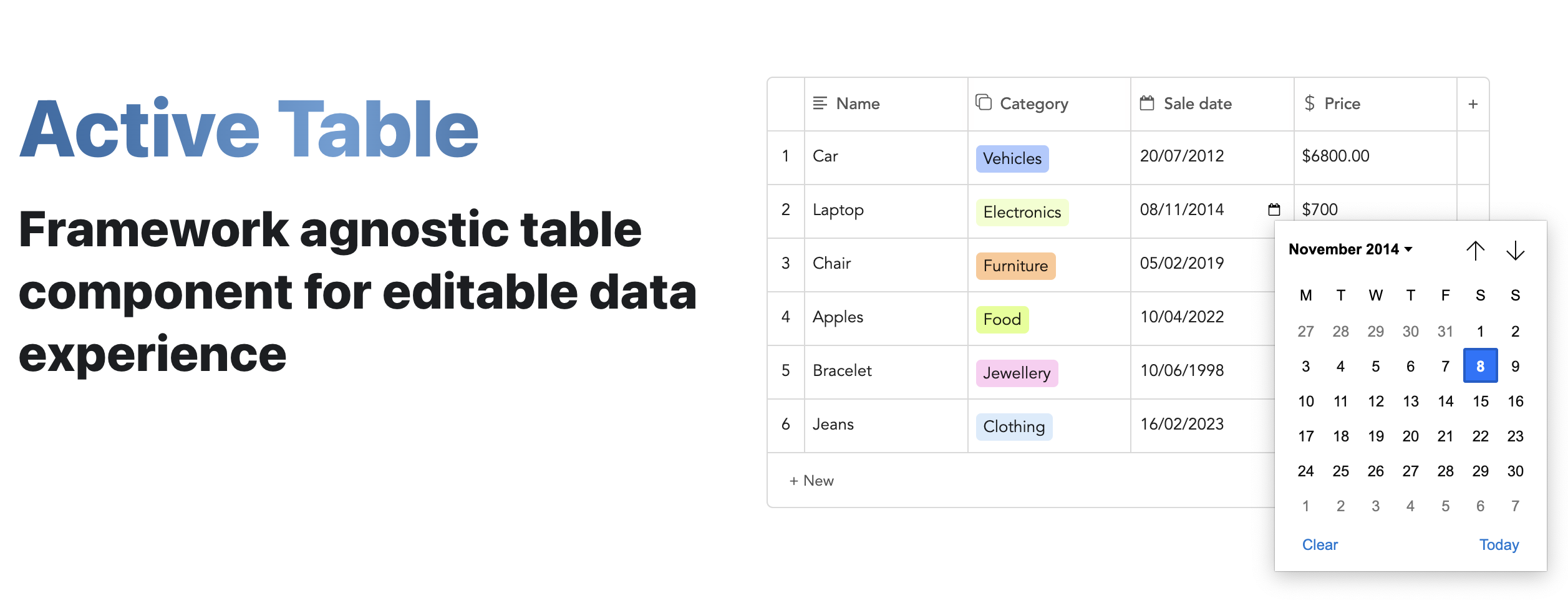This screenshot has width=1568, height=611.
Task: Go to next month with down arrow
Action: (1515, 251)
